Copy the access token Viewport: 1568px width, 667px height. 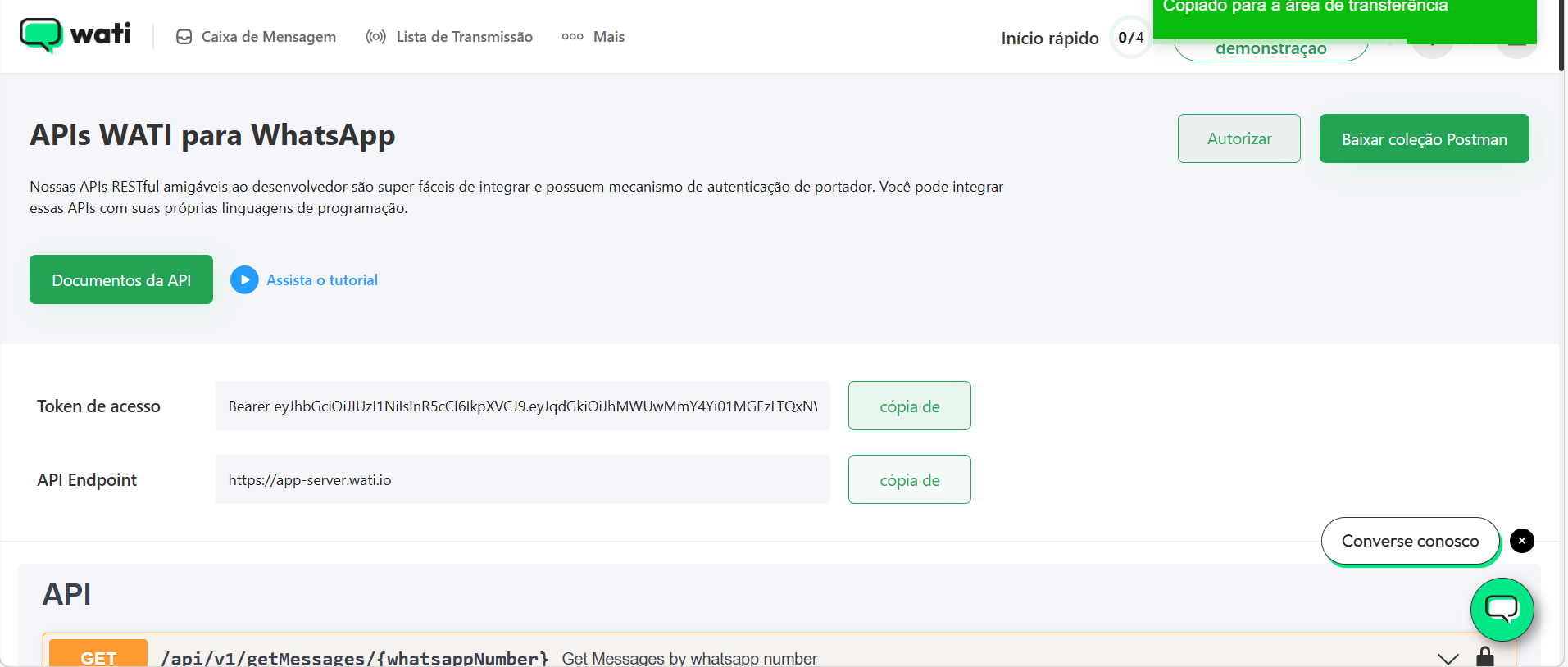coord(909,406)
